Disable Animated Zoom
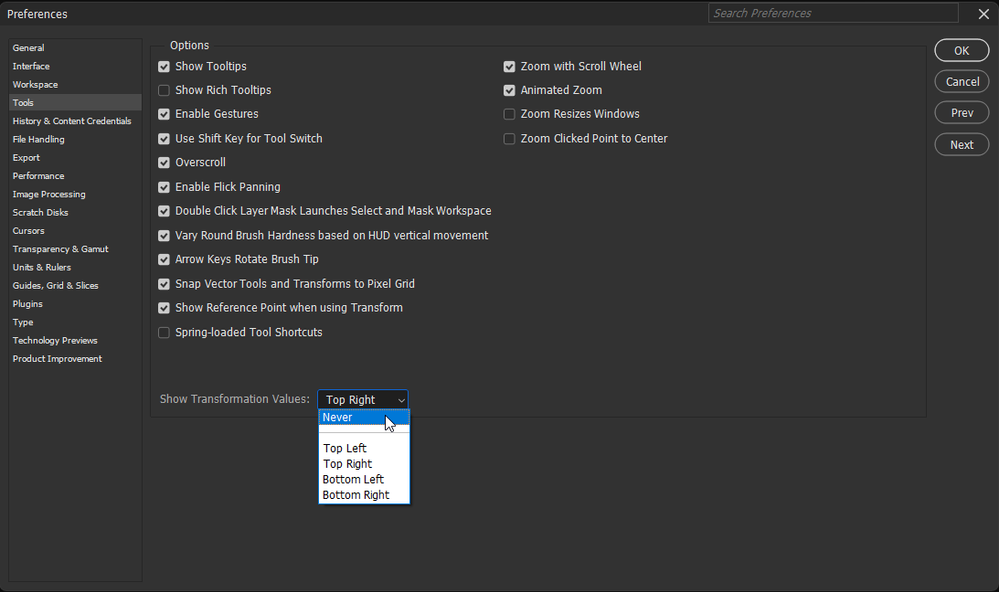Screen dimensions: 999x592 [509, 90]
